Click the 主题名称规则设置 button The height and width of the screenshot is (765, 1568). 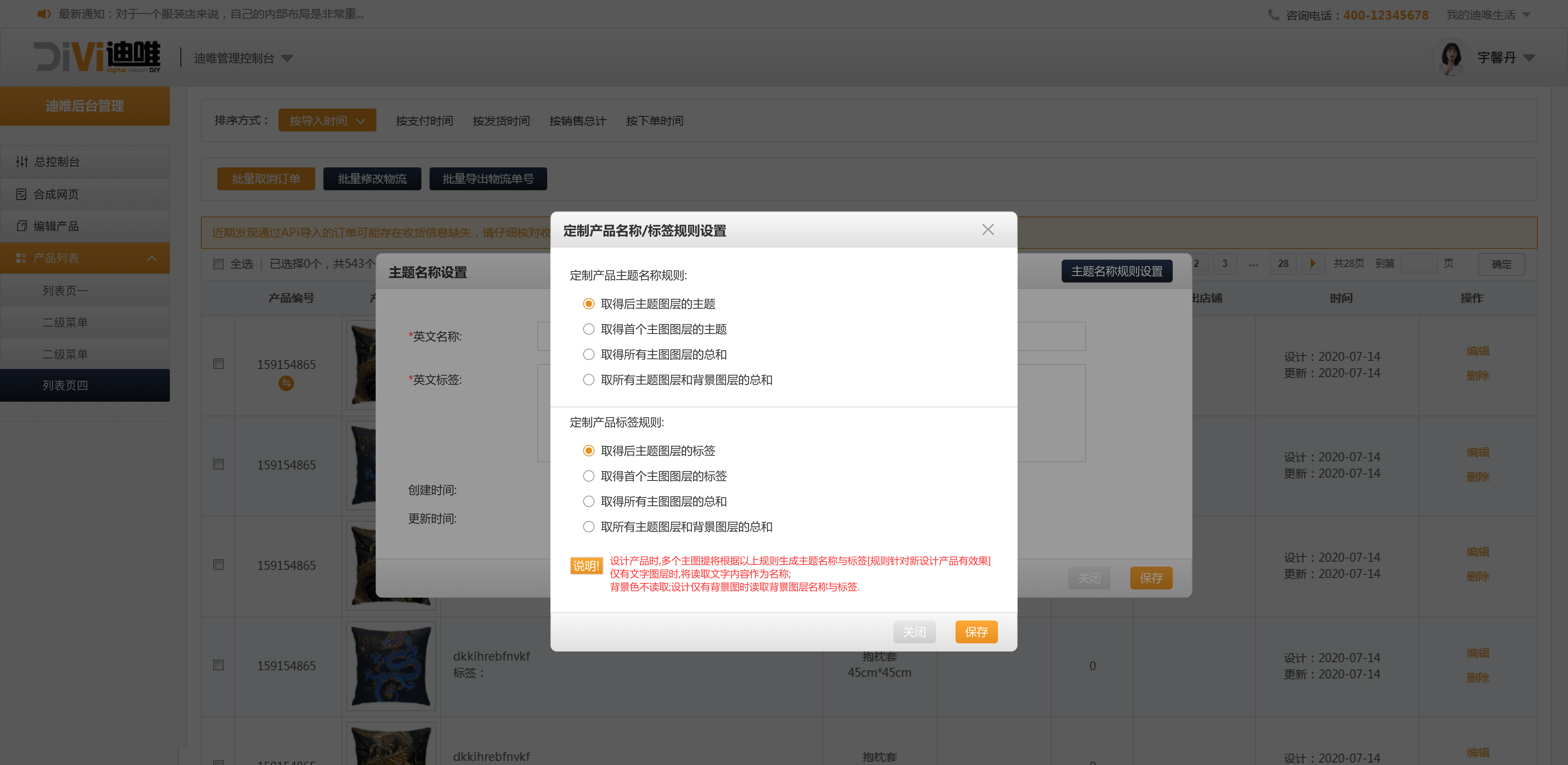coord(1116,271)
